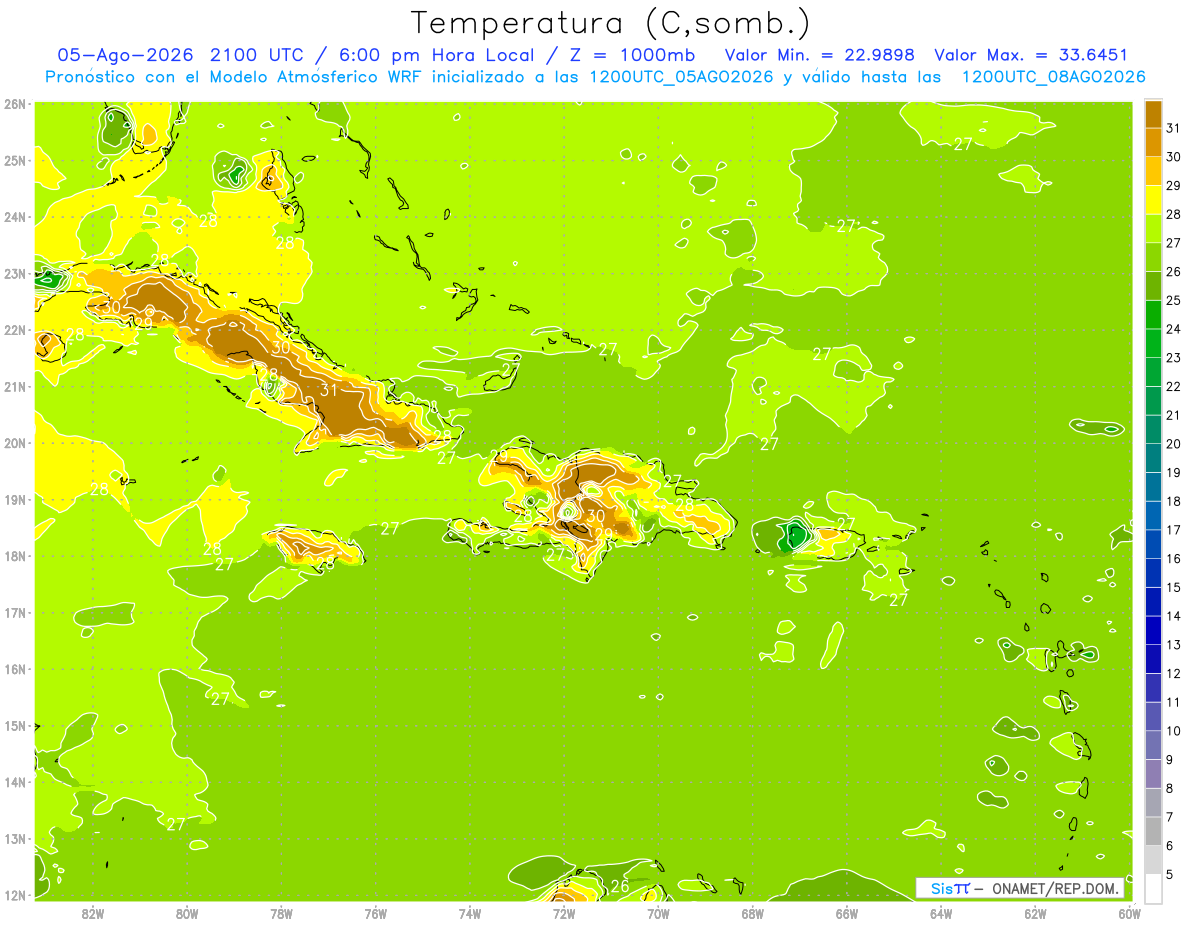Screen dimensions: 1200x927
Task: Click the colorbar label '13'
Action: (x=1173, y=645)
